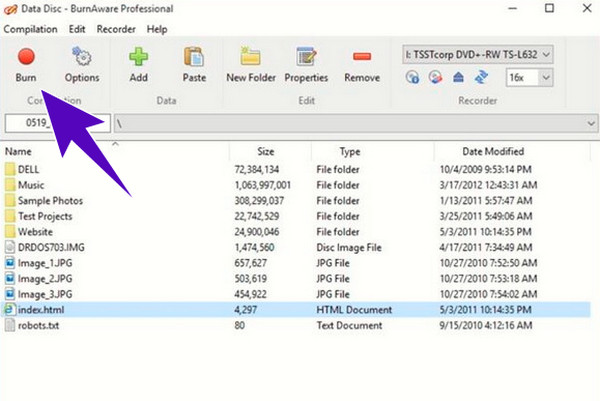Add files with green plus icon
600x401 pixels.
139,65
